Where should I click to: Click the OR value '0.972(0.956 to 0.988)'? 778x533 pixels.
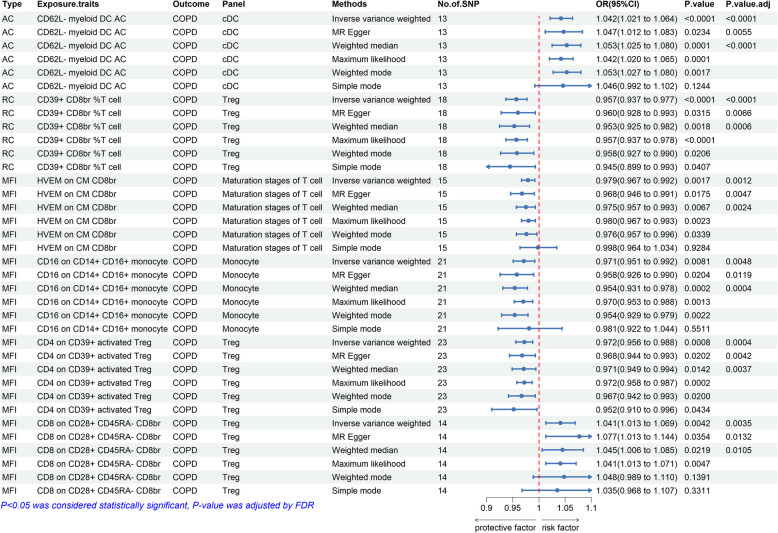637,342
